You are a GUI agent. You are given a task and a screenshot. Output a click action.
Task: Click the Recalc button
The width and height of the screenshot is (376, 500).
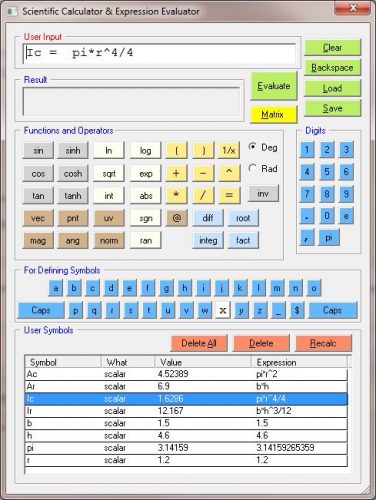point(323,343)
